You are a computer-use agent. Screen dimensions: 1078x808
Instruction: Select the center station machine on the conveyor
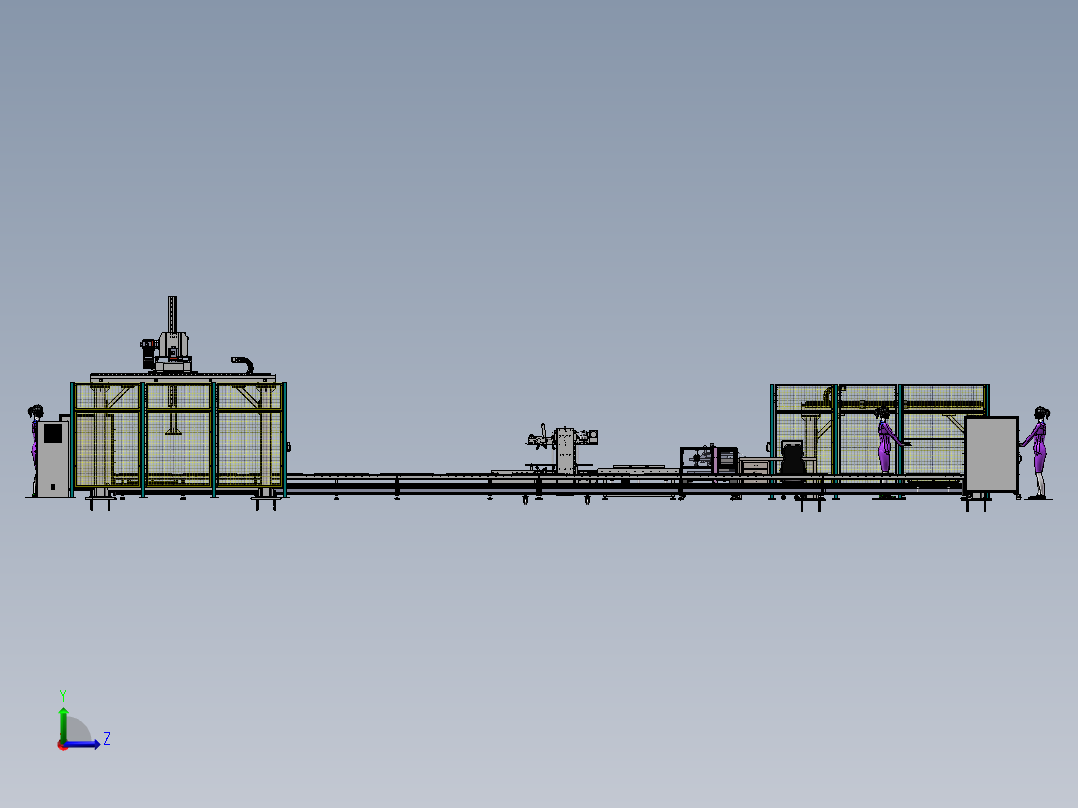(x=564, y=450)
